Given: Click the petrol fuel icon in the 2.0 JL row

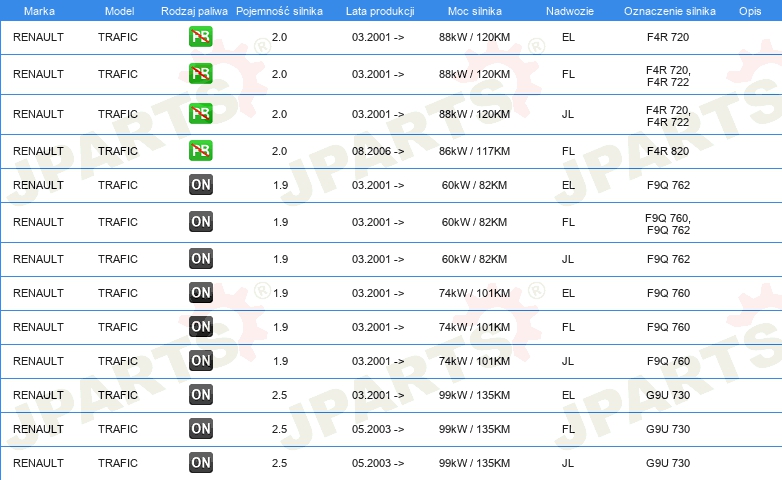Looking at the screenshot, I should (x=200, y=113).
